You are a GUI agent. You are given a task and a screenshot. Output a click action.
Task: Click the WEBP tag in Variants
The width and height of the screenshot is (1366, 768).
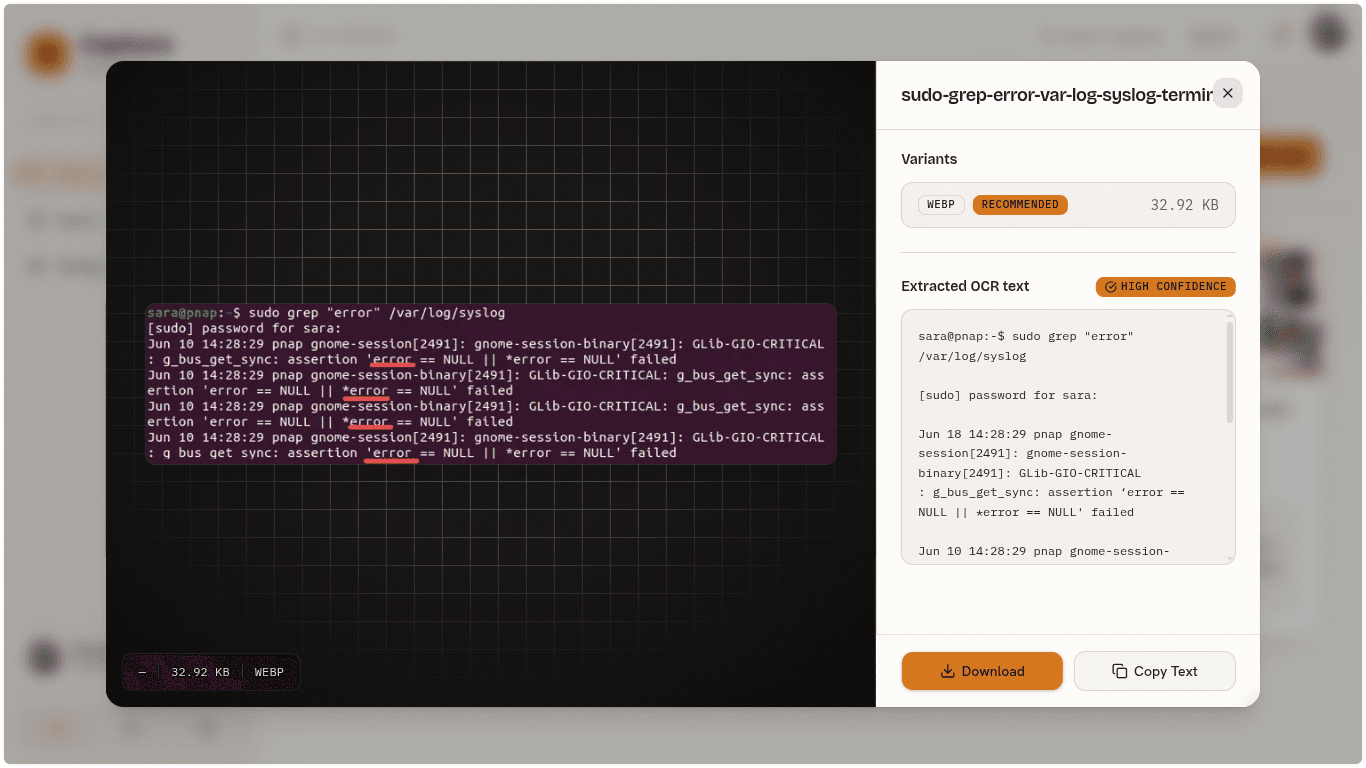[941, 205]
